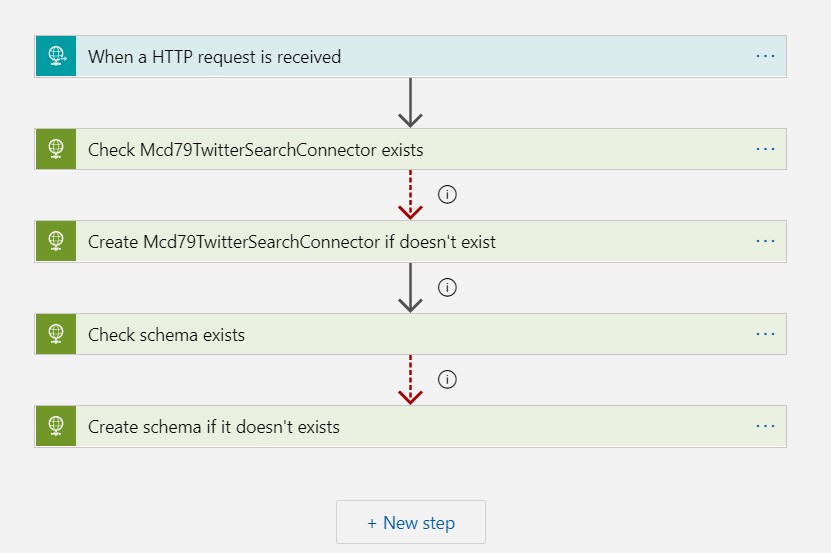Image resolution: width=831 pixels, height=553 pixels.
Task: Expand Create schema if it doesn't exists action
Action: point(400,427)
